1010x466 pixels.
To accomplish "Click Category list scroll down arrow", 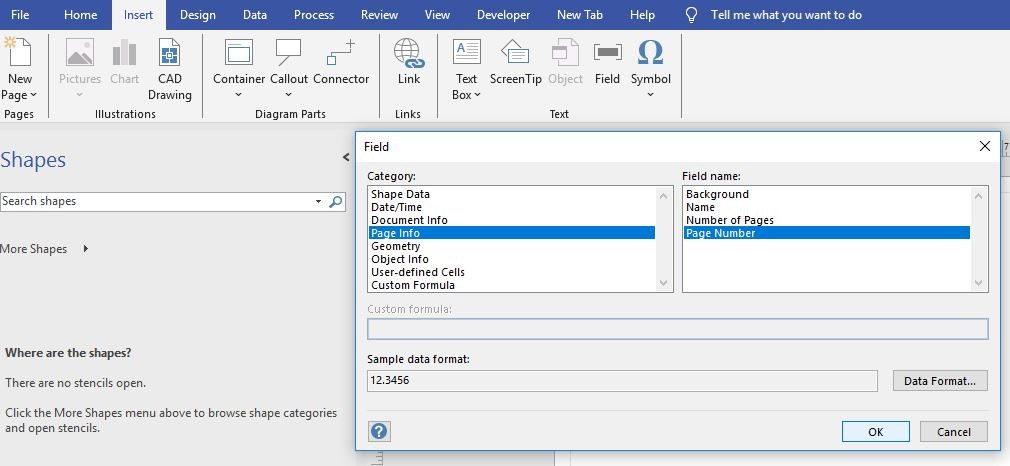I will pos(664,283).
